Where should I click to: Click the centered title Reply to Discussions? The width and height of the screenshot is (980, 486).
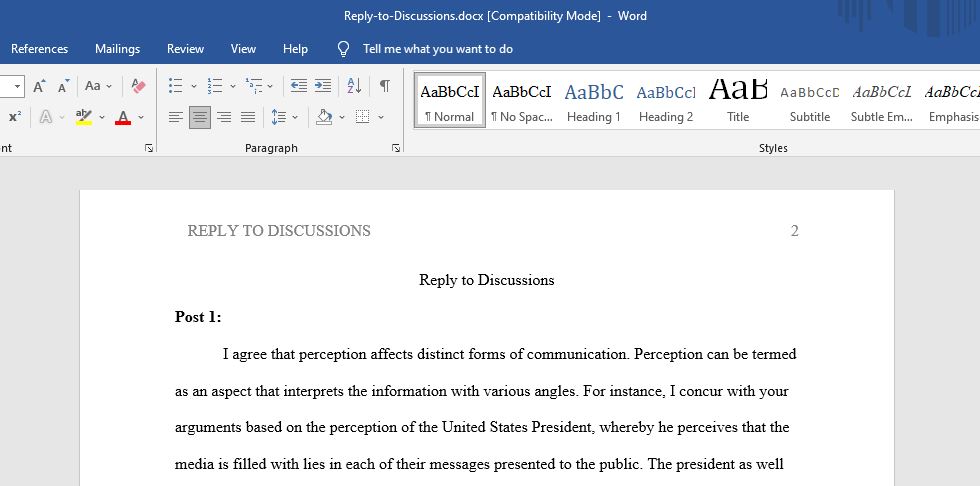486,280
